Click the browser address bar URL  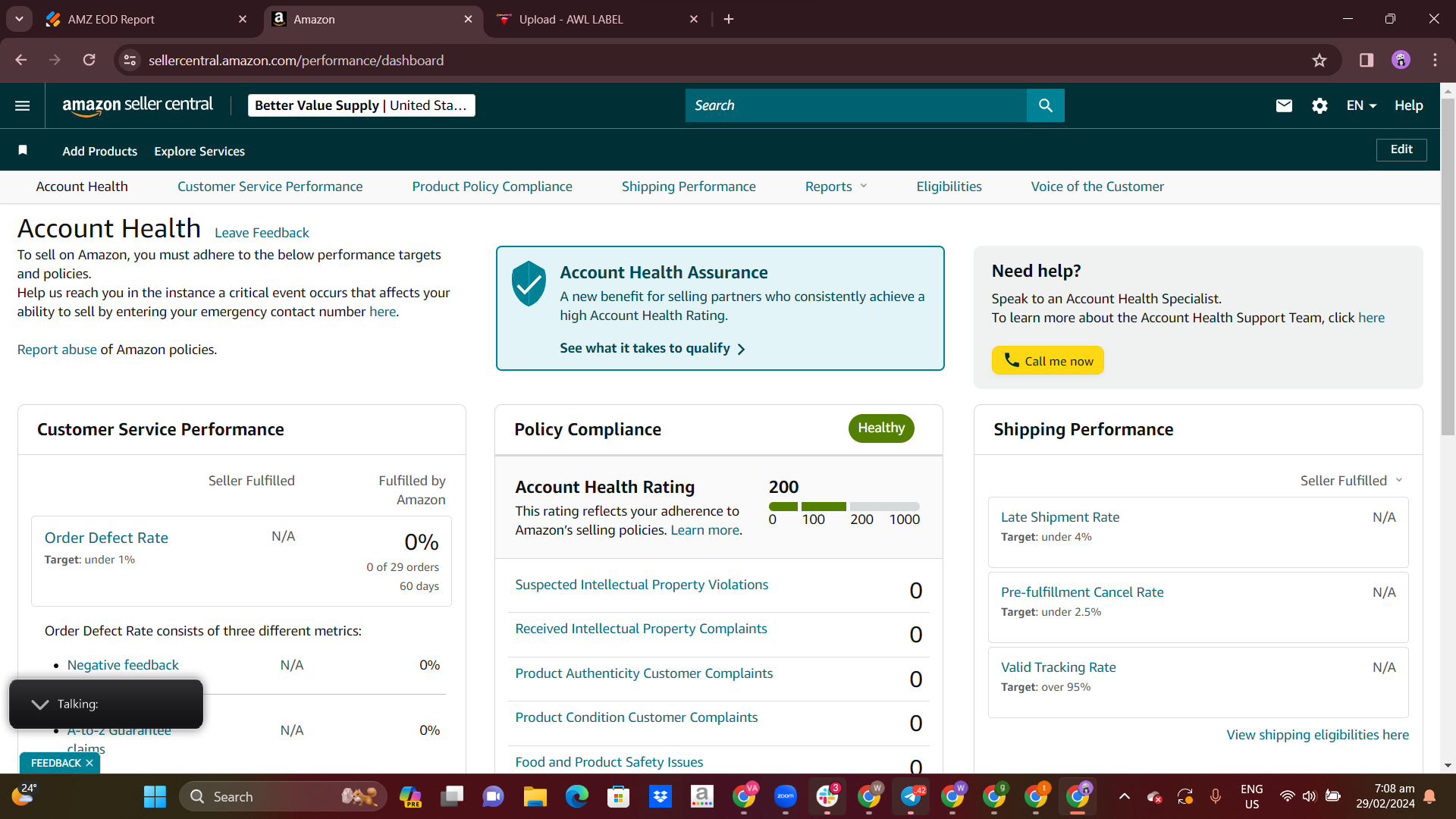[296, 60]
